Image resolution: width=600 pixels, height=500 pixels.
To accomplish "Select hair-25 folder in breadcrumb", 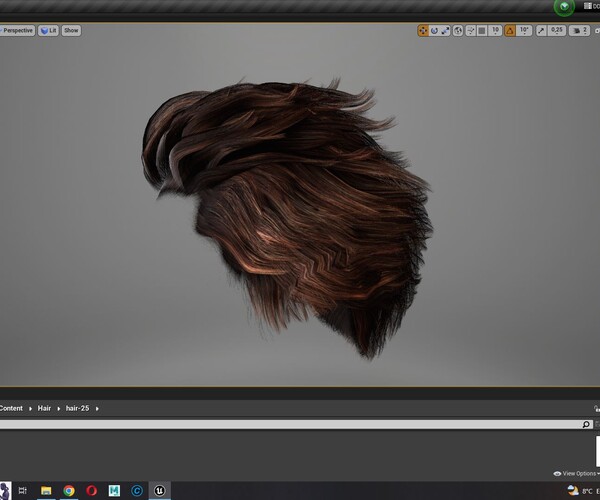I will tap(77, 408).
